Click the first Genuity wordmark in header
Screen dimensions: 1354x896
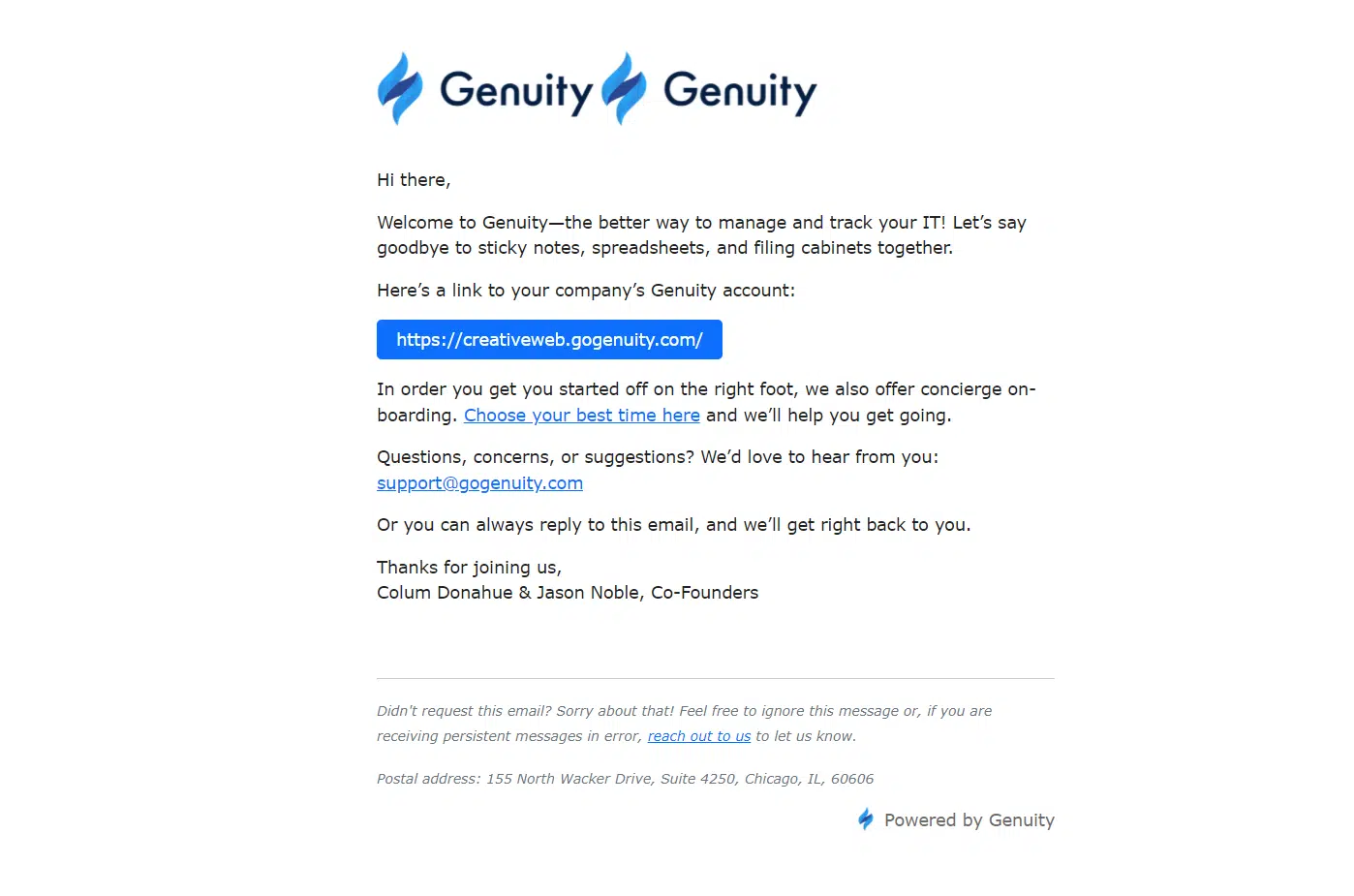[x=516, y=92]
